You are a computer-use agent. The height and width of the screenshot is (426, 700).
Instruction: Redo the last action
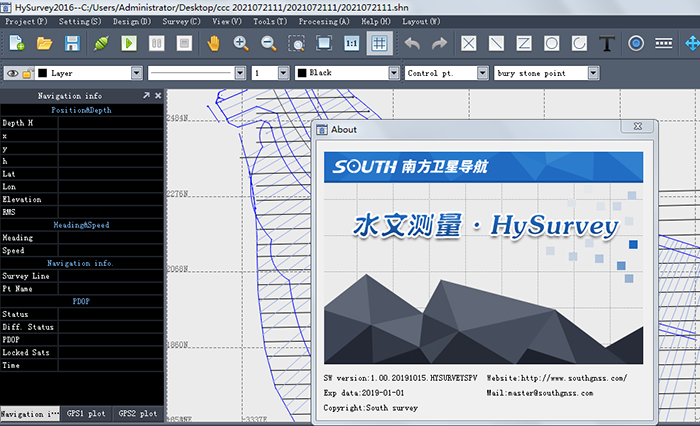point(439,43)
